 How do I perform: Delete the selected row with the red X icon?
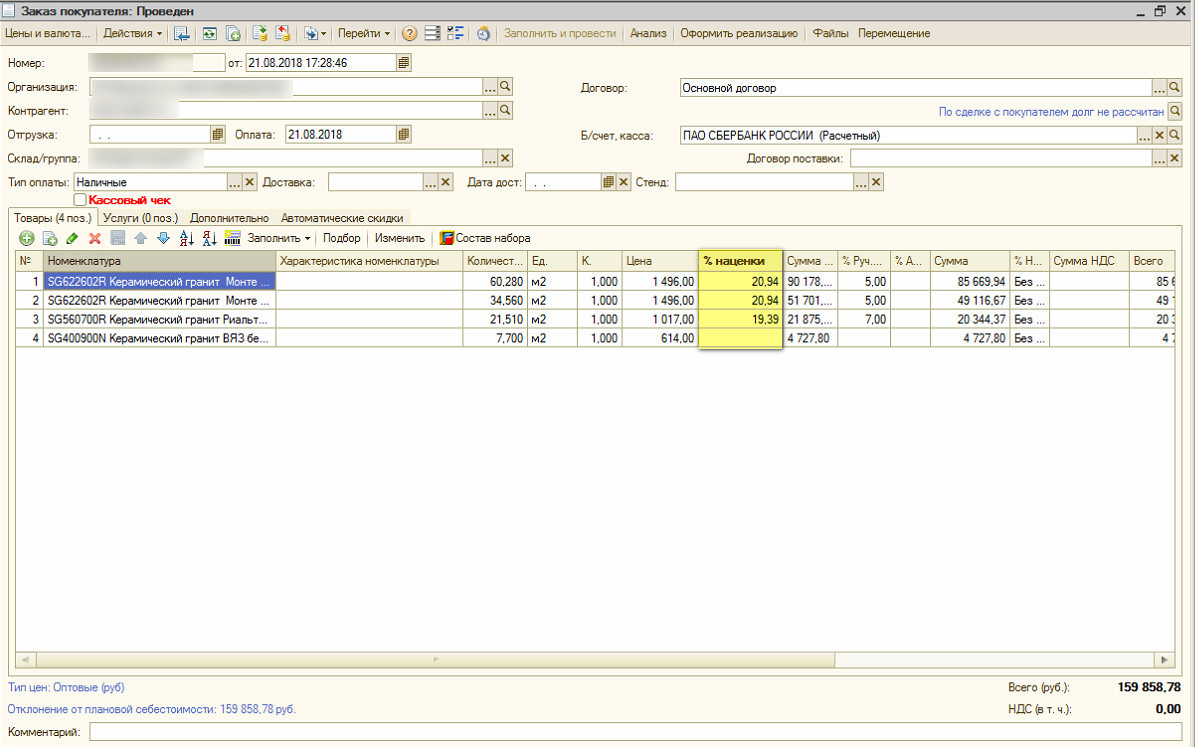pyautogui.click(x=95, y=238)
